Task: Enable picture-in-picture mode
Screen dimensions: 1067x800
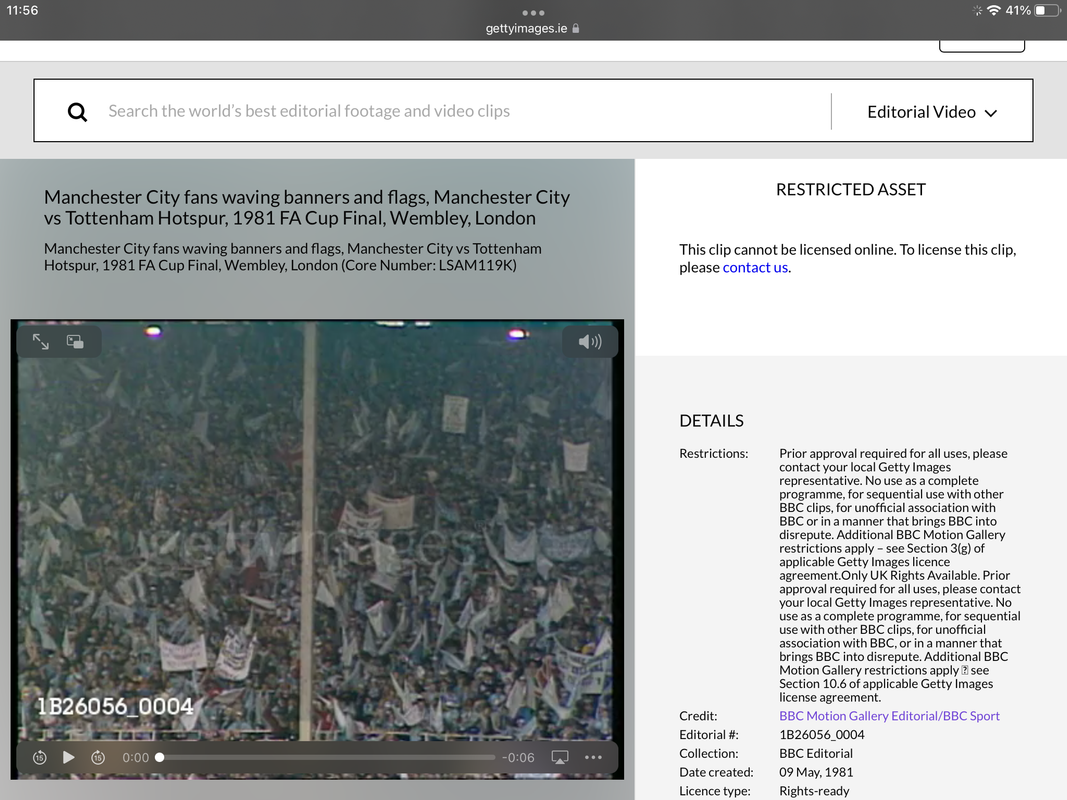Action: [75, 341]
